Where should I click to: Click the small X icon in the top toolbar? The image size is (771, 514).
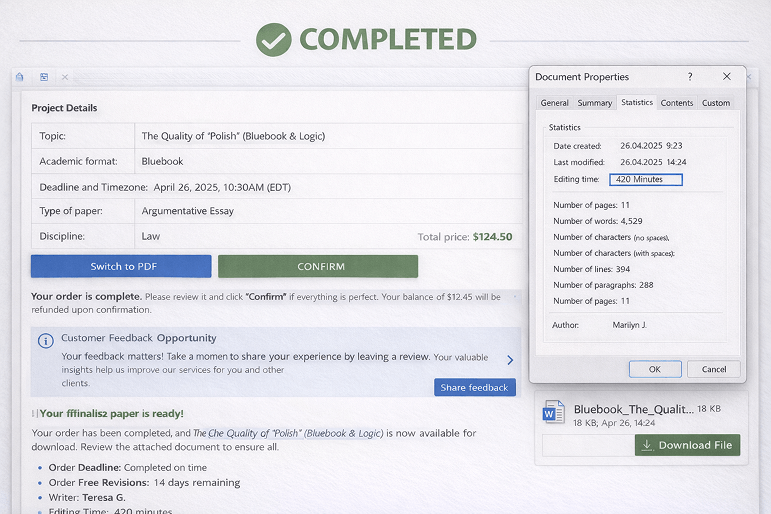point(65,77)
